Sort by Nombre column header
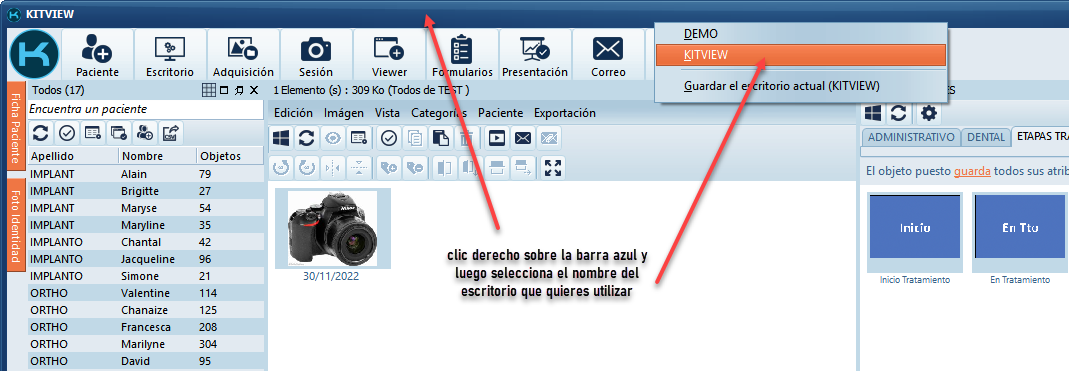 pyautogui.click(x=157, y=156)
